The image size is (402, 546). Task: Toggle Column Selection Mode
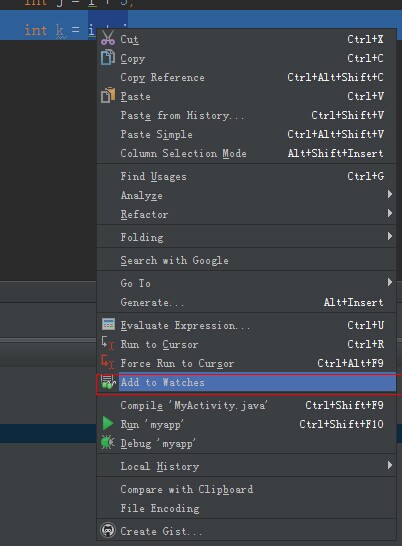(246, 153)
